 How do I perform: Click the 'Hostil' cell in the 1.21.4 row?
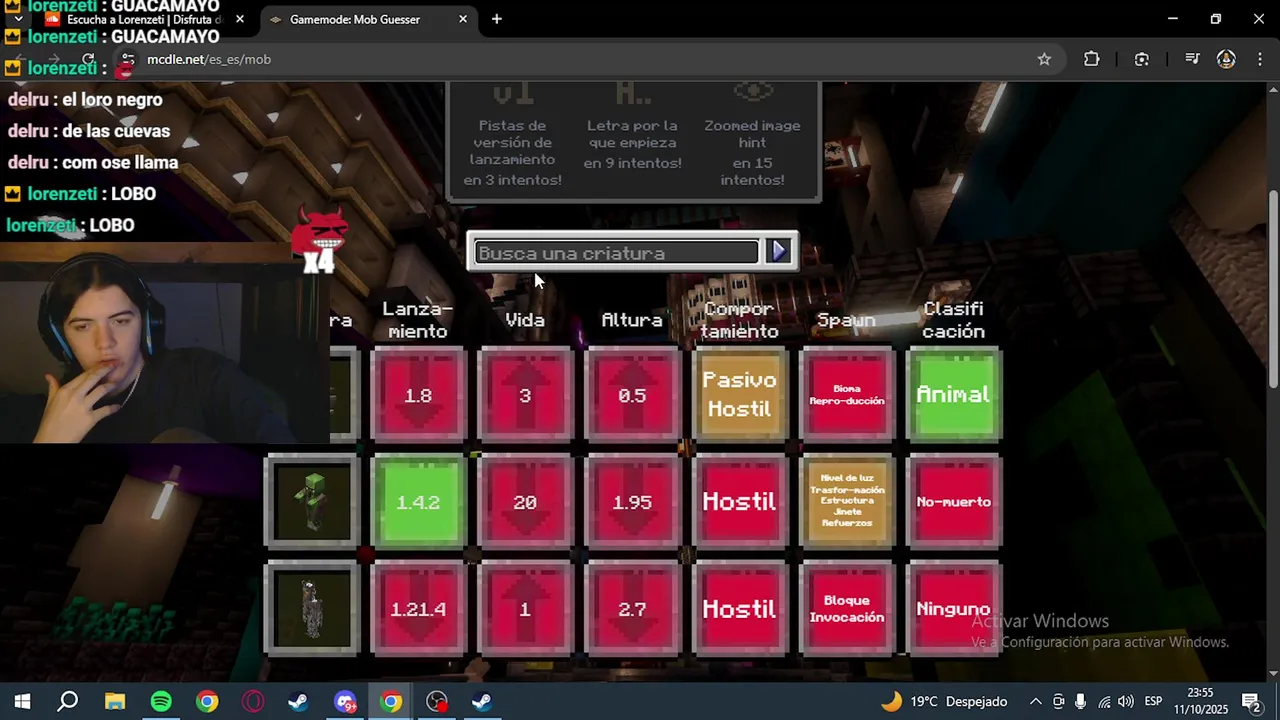click(739, 609)
